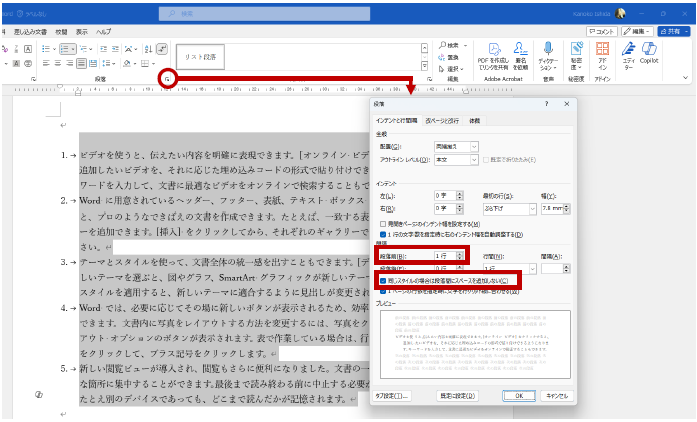The image size is (697, 422).
Task: Click the Dictate microphone icon
Action: (547, 50)
